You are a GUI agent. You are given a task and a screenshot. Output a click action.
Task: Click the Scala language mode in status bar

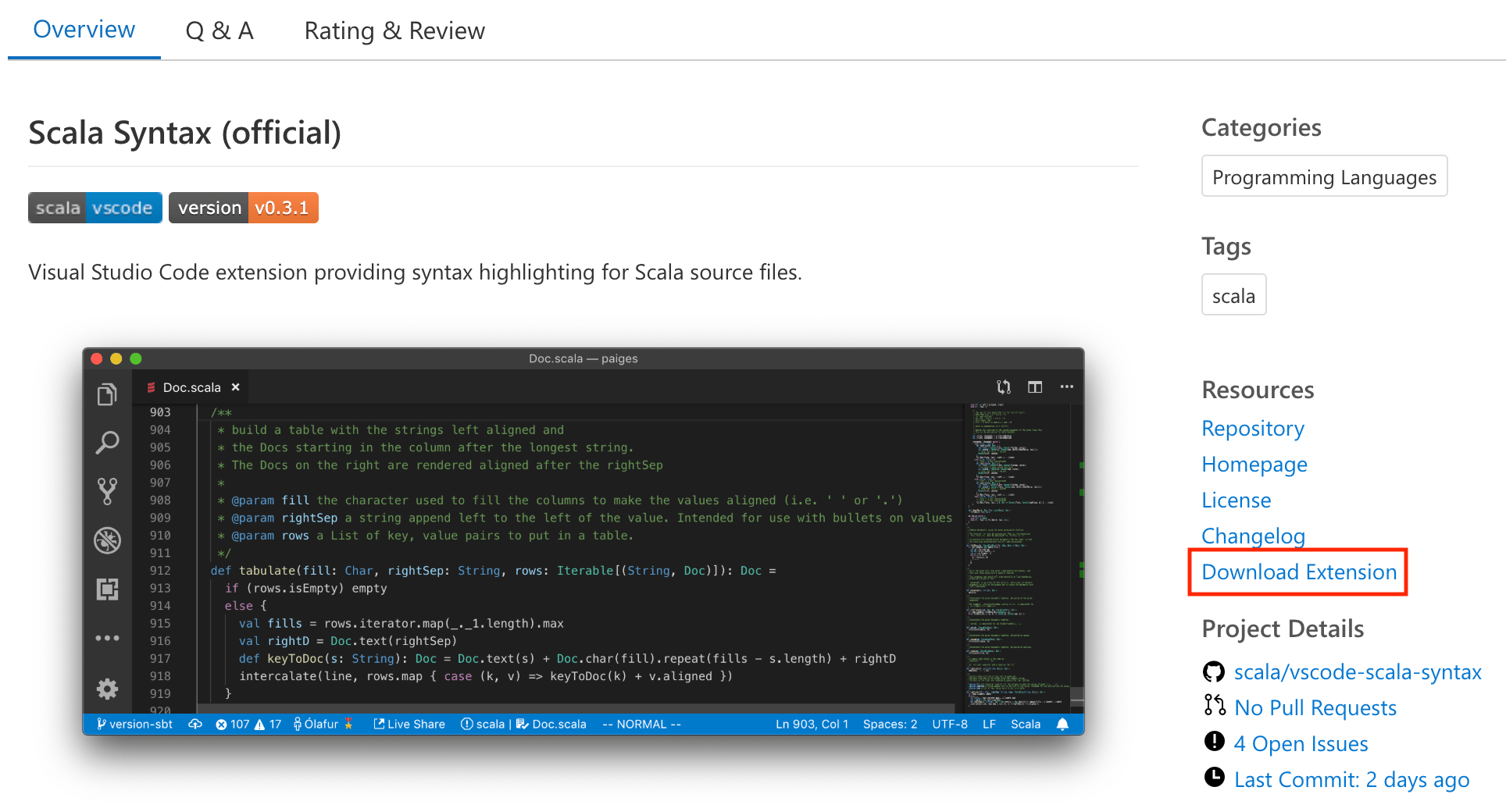1026,725
